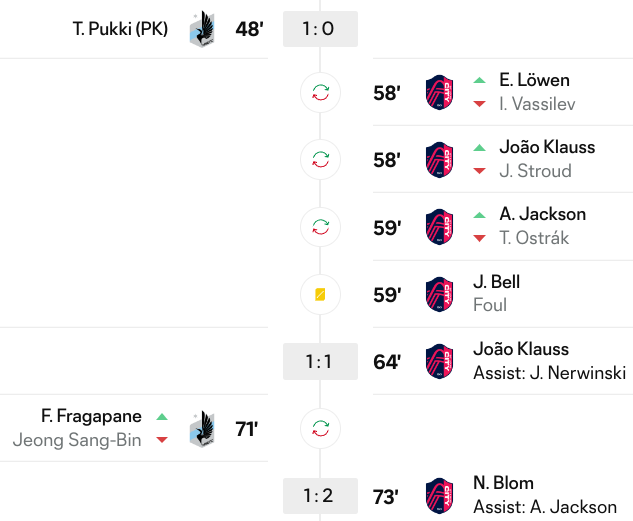Click the 64' timeline minute marker
Viewport: 633px width, 521px height.
(x=387, y=361)
